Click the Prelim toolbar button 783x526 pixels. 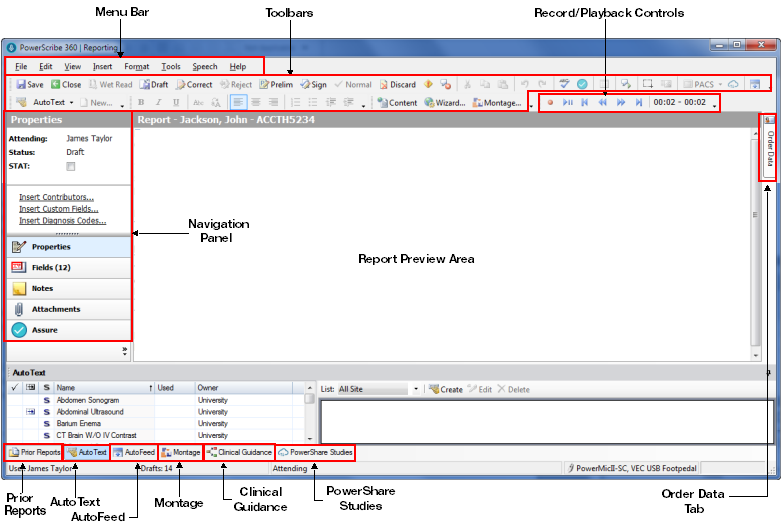[276, 84]
